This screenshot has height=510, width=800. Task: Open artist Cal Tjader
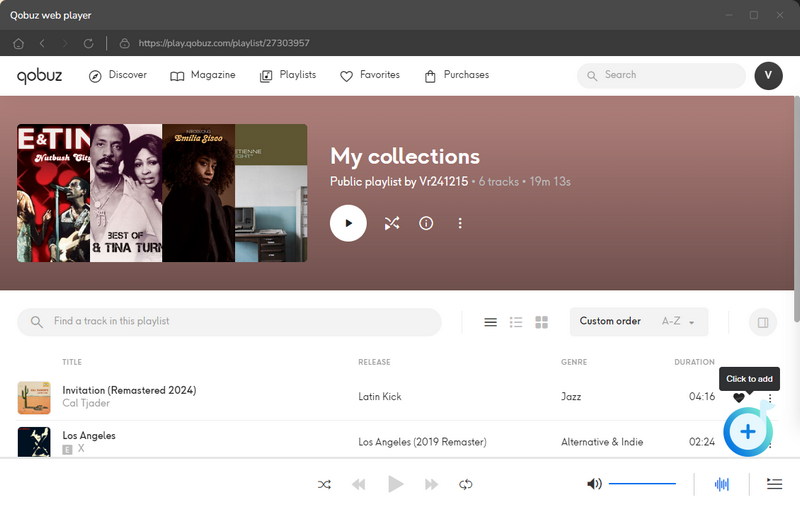tap(86, 403)
